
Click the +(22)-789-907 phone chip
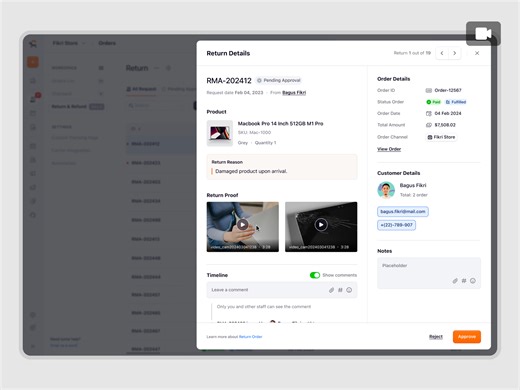tap(396, 225)
